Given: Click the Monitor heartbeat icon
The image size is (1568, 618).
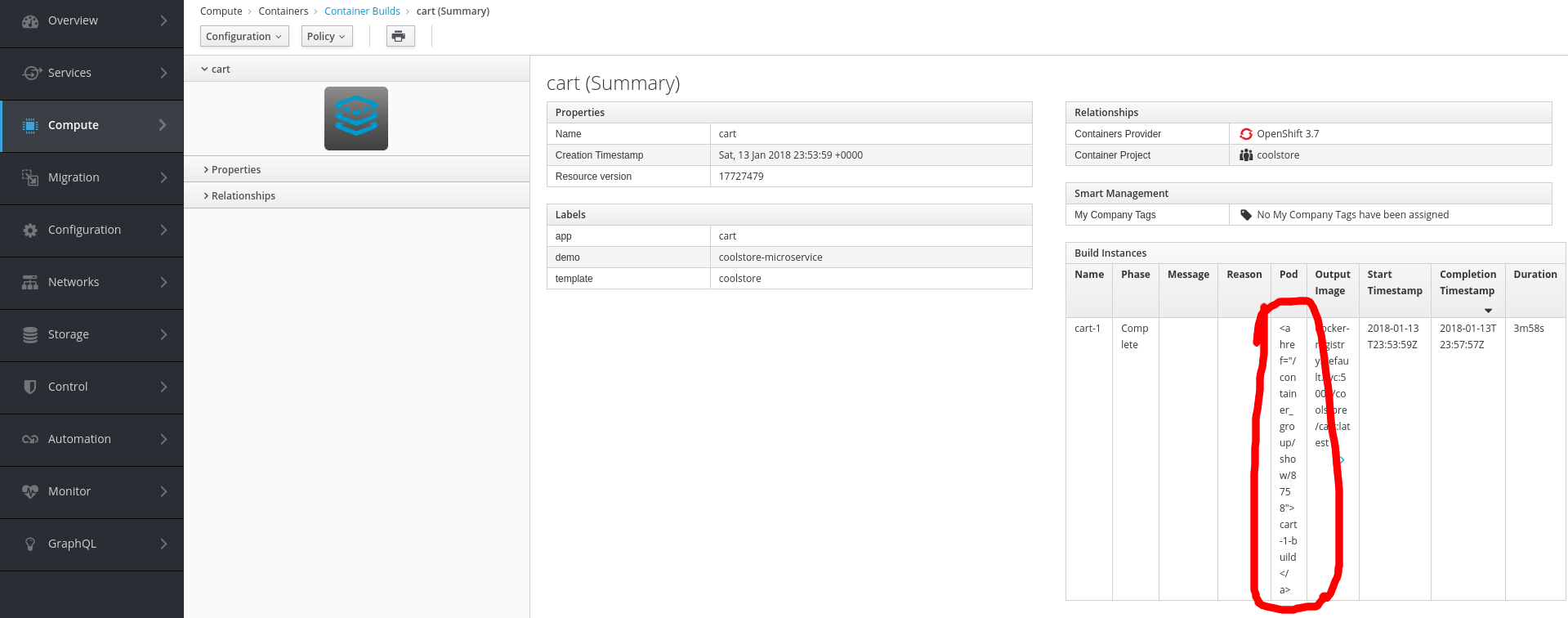Looking at the screenshot, I should [30, 491].
